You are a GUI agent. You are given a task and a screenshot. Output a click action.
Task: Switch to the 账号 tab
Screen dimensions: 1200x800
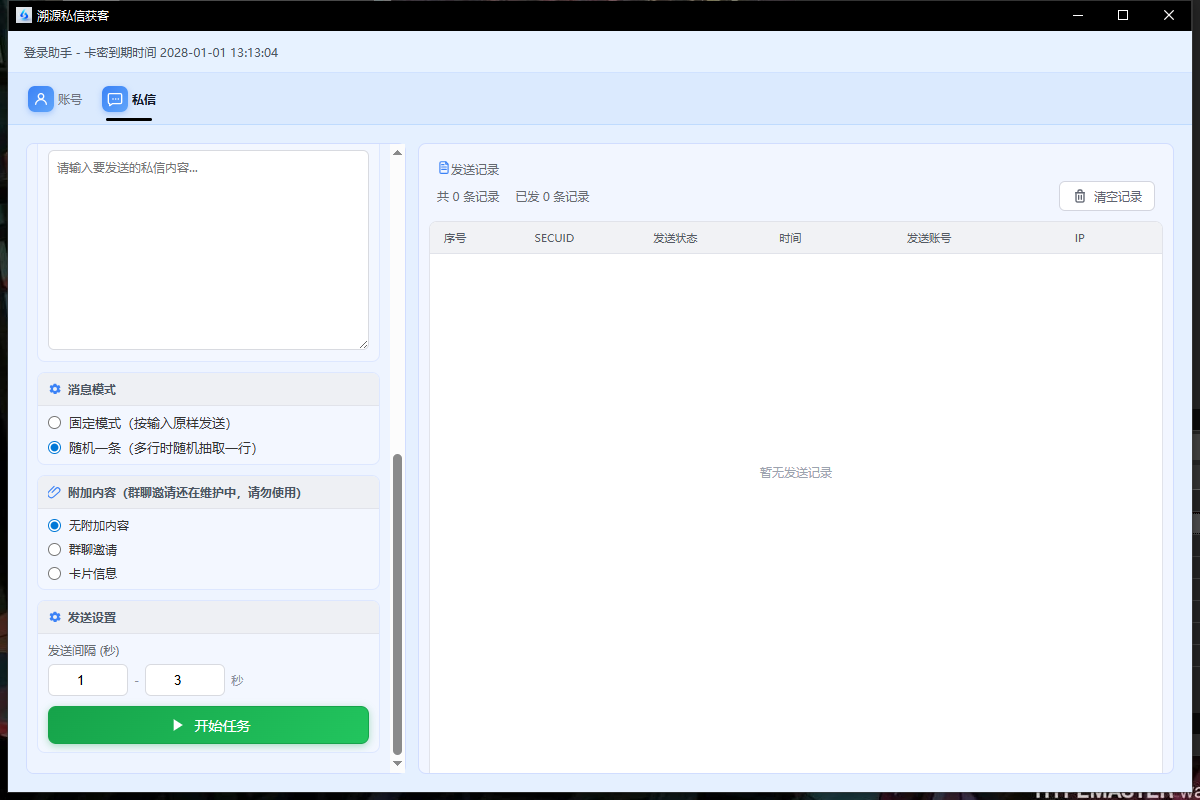pyautogui.click(x=69, y=99)
